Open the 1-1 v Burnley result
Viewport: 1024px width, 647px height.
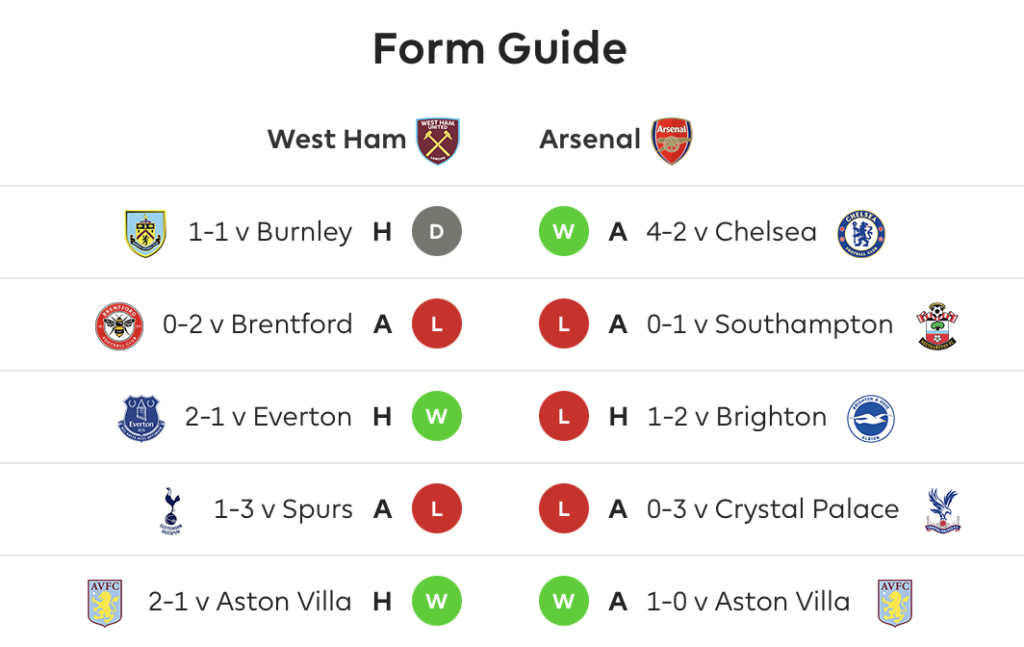(270, 232)
